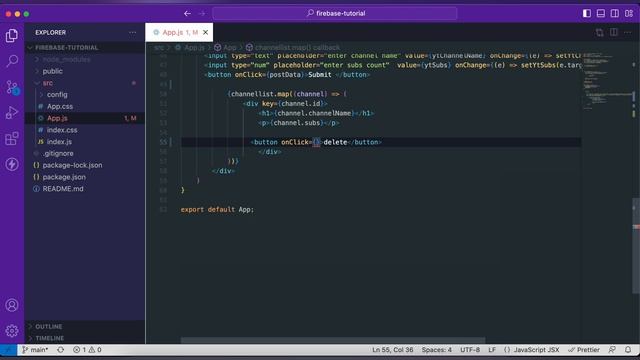
Task: Collapse the FIREBASE-TUTORIAL root folder
Action: [85, 47]
